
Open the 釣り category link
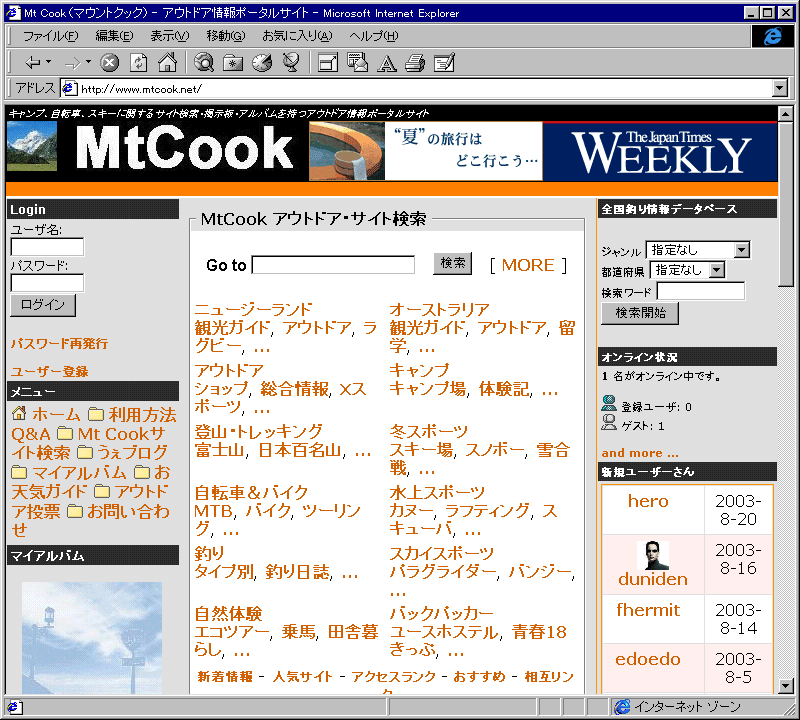coord(209,553)
